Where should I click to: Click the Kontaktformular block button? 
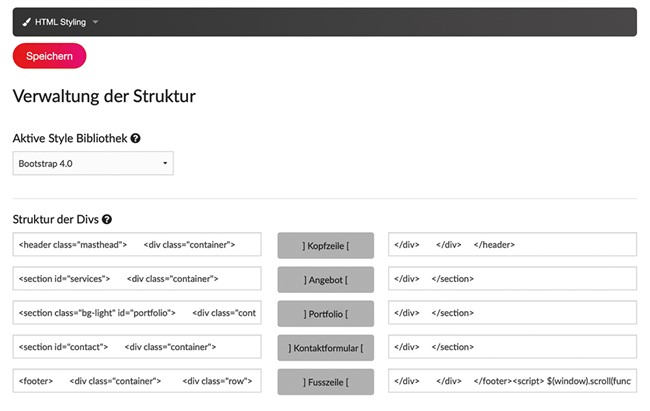click(325, 348)
